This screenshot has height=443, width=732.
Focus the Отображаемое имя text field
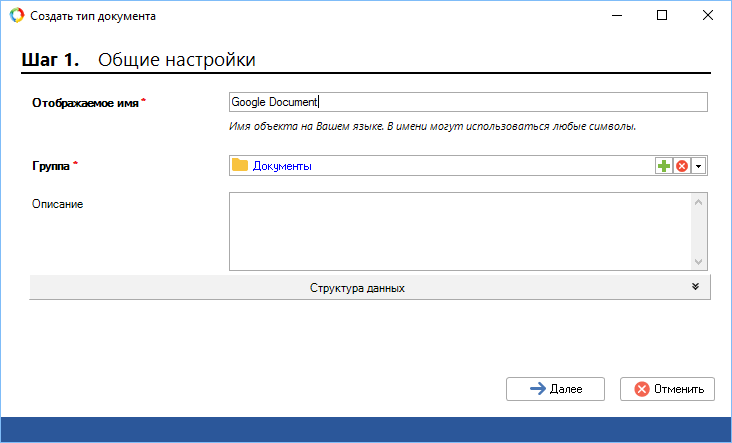click(468, 102)
